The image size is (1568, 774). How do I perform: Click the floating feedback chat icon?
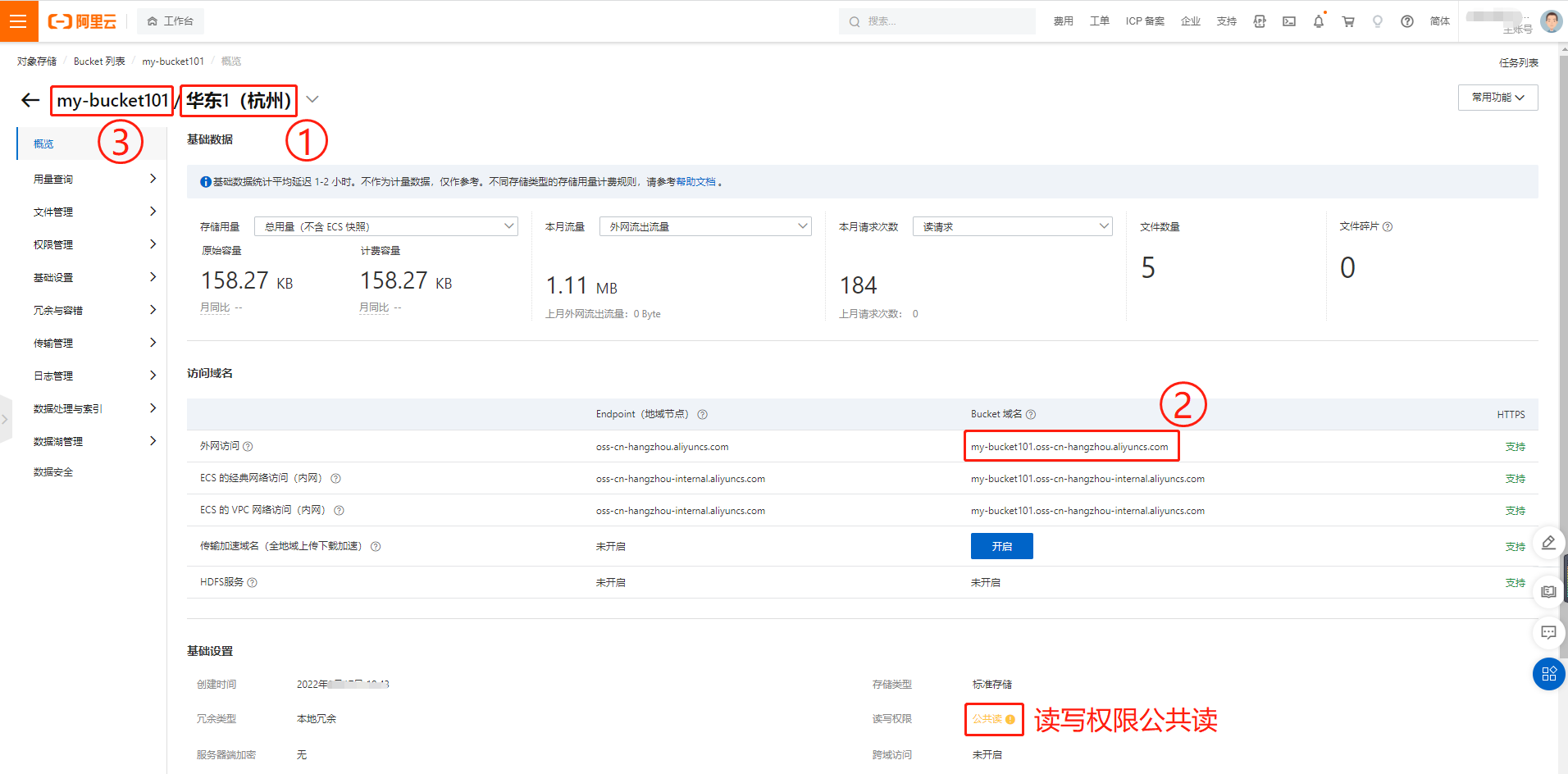tap(1548, 632)
